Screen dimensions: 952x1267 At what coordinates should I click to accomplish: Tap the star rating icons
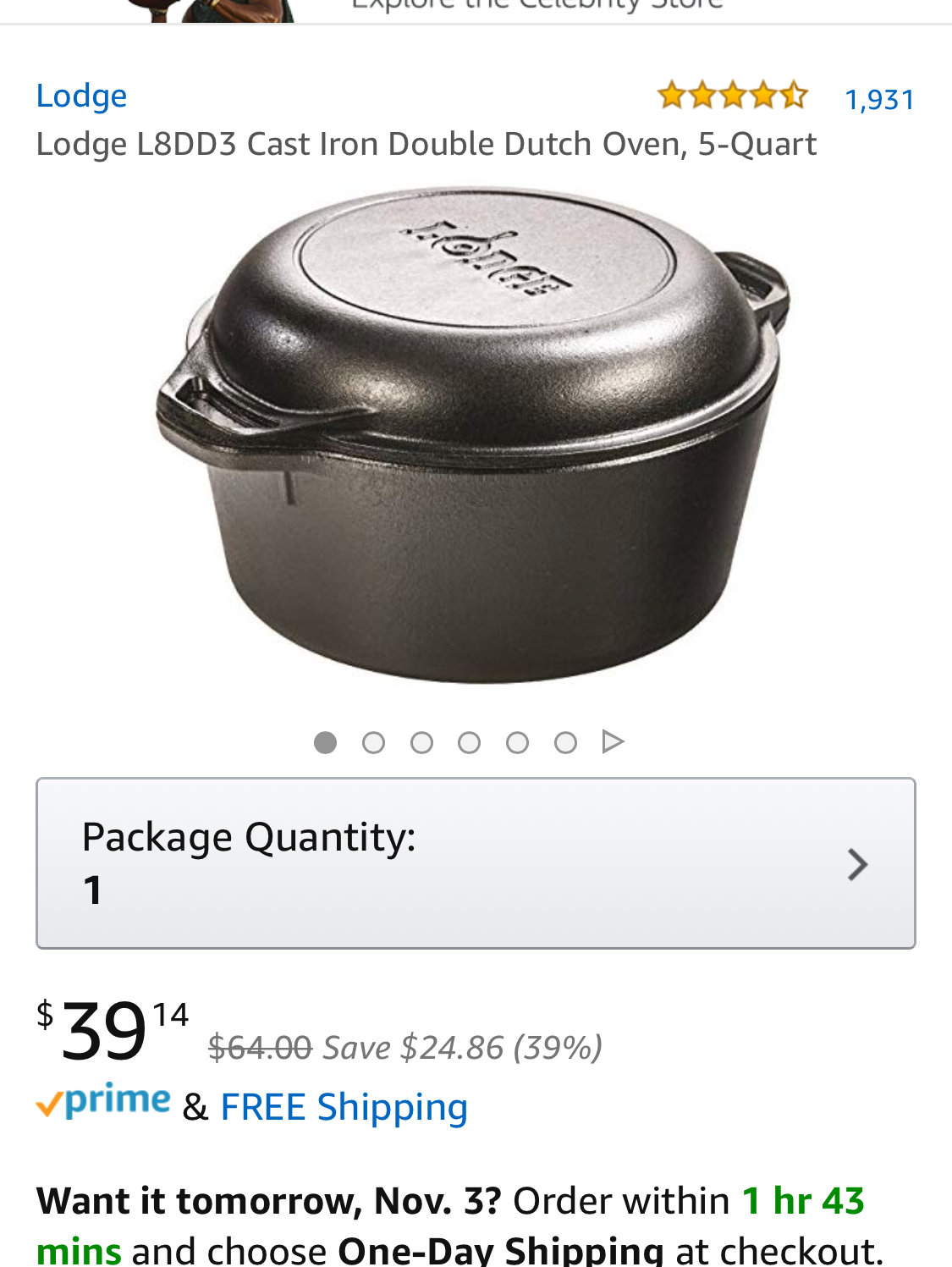[733, 96]
